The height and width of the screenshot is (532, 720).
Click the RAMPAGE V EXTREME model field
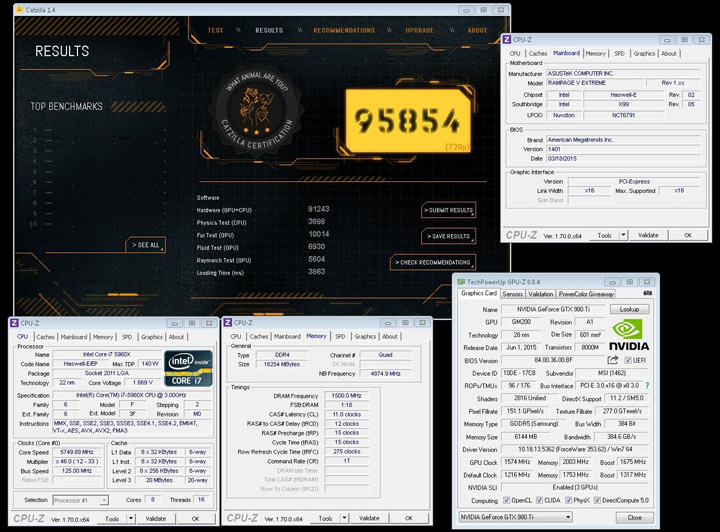pyautogui.click(x=594, y=83)
